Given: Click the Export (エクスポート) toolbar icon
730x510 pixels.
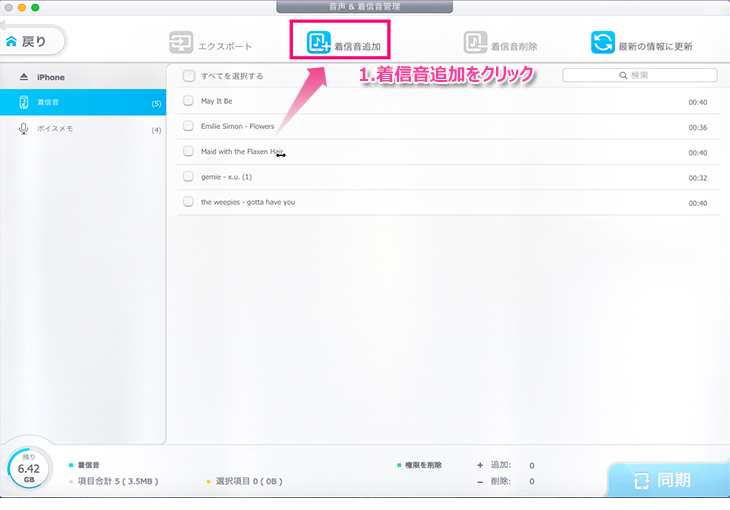Looking at the screenshot, I should coord(181,42).
